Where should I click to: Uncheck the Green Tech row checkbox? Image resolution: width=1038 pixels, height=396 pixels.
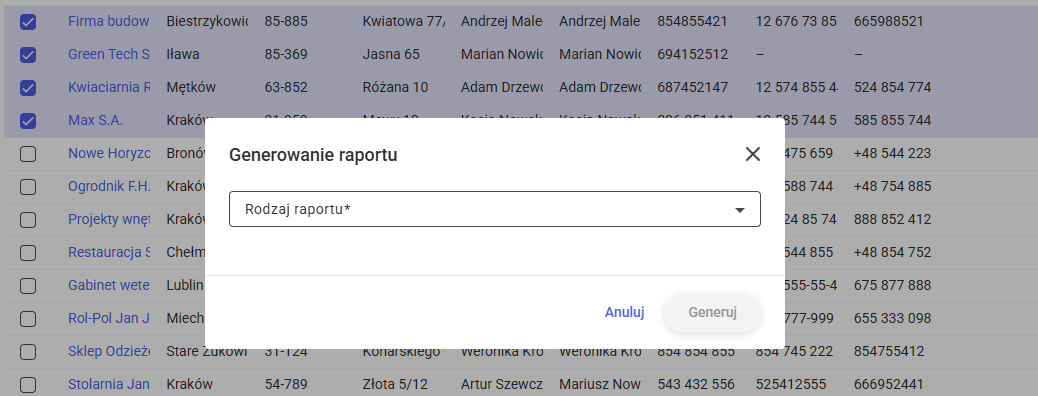click(28, 55)
